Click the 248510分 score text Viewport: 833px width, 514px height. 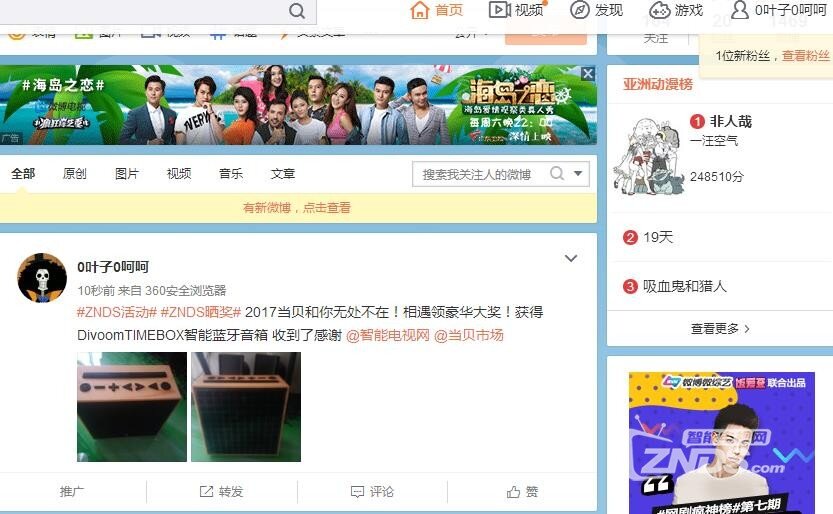click(717, 177)
